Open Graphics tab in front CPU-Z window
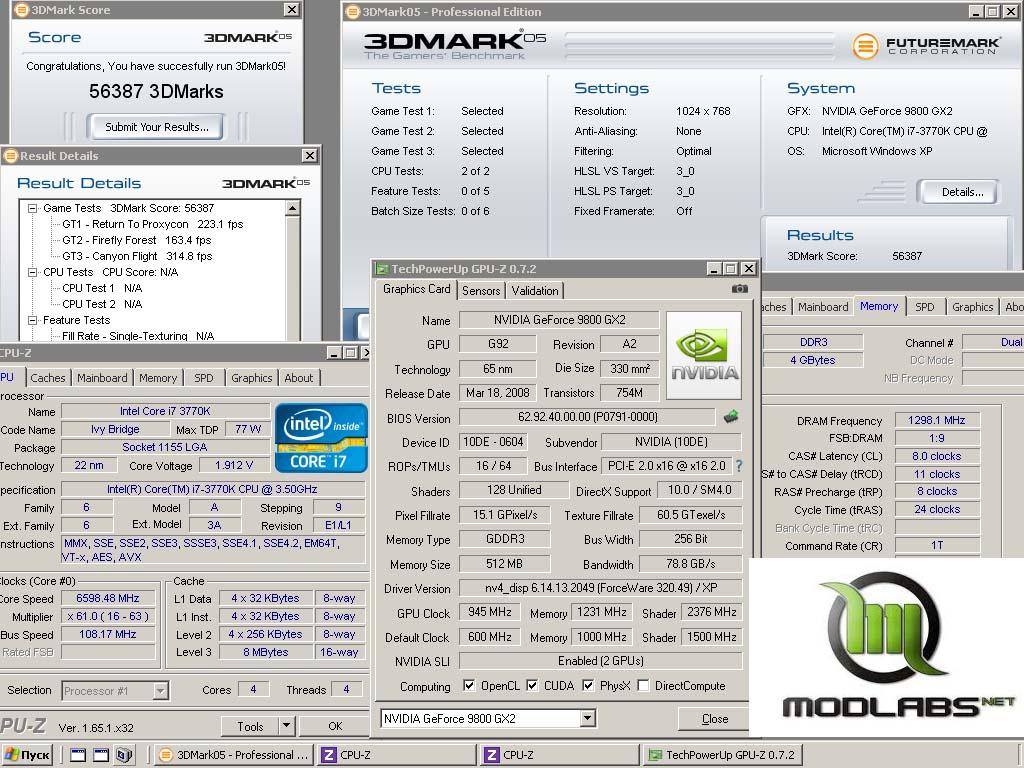 (x=251, y=377)
